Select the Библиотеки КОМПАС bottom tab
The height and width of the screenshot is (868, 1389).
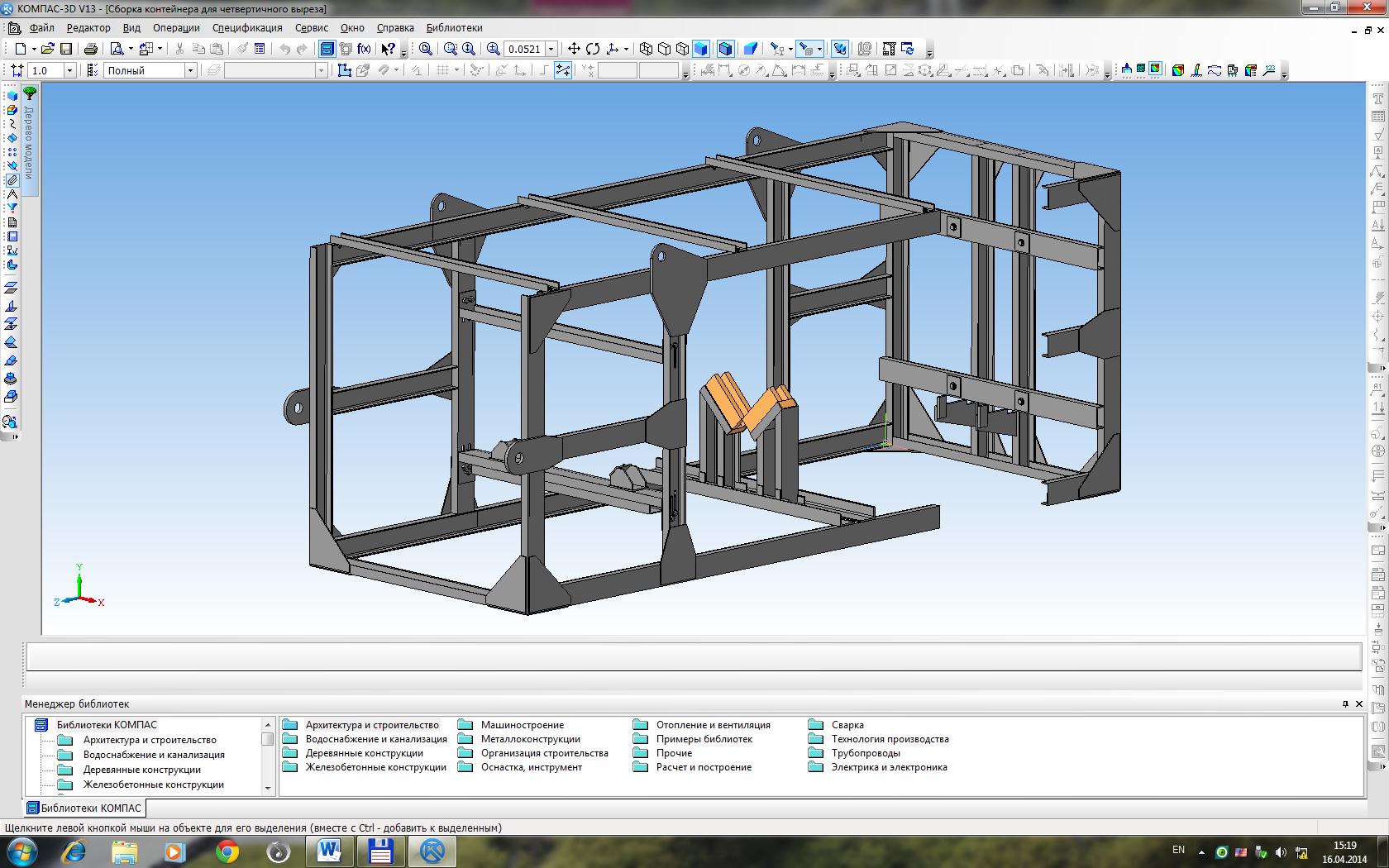(84, 808)
